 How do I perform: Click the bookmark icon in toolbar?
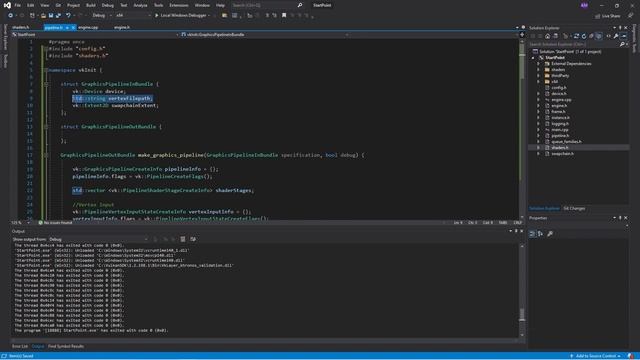point(284,16)
